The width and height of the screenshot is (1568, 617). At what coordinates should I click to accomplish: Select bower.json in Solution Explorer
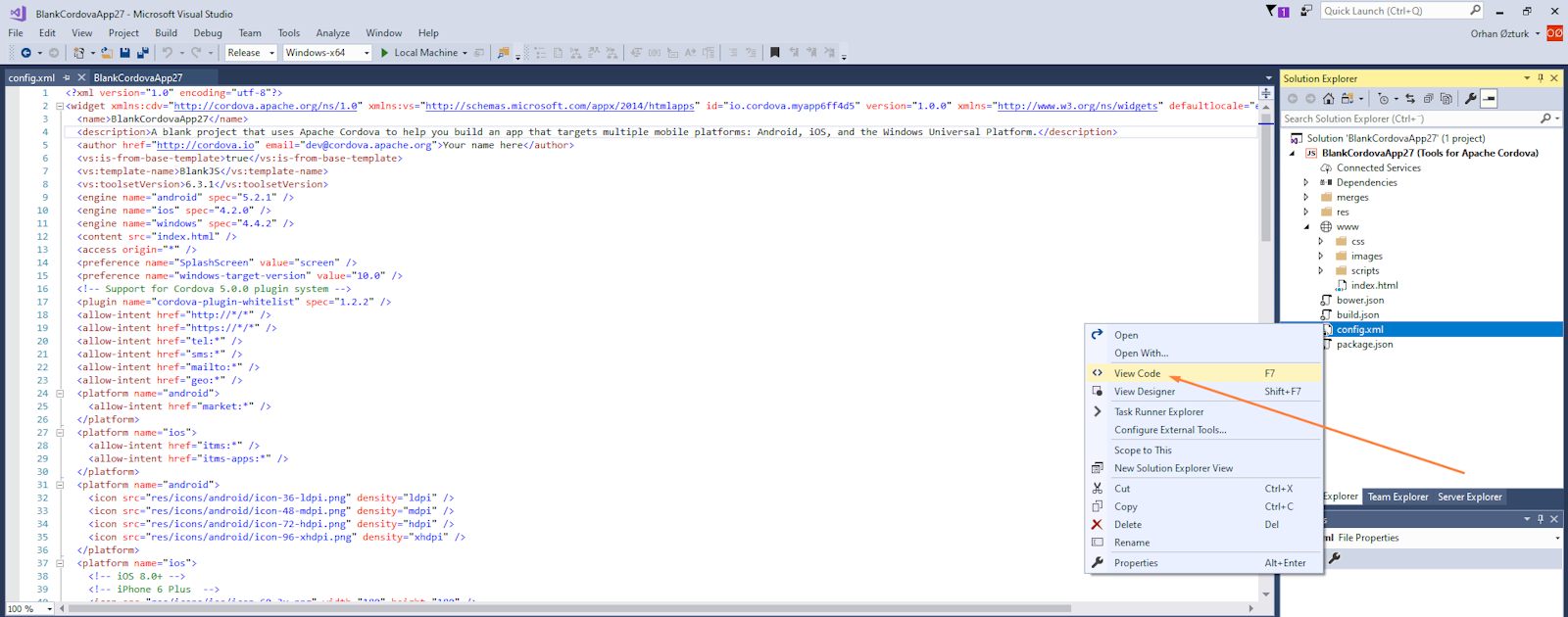click(x=1360, y=300)
